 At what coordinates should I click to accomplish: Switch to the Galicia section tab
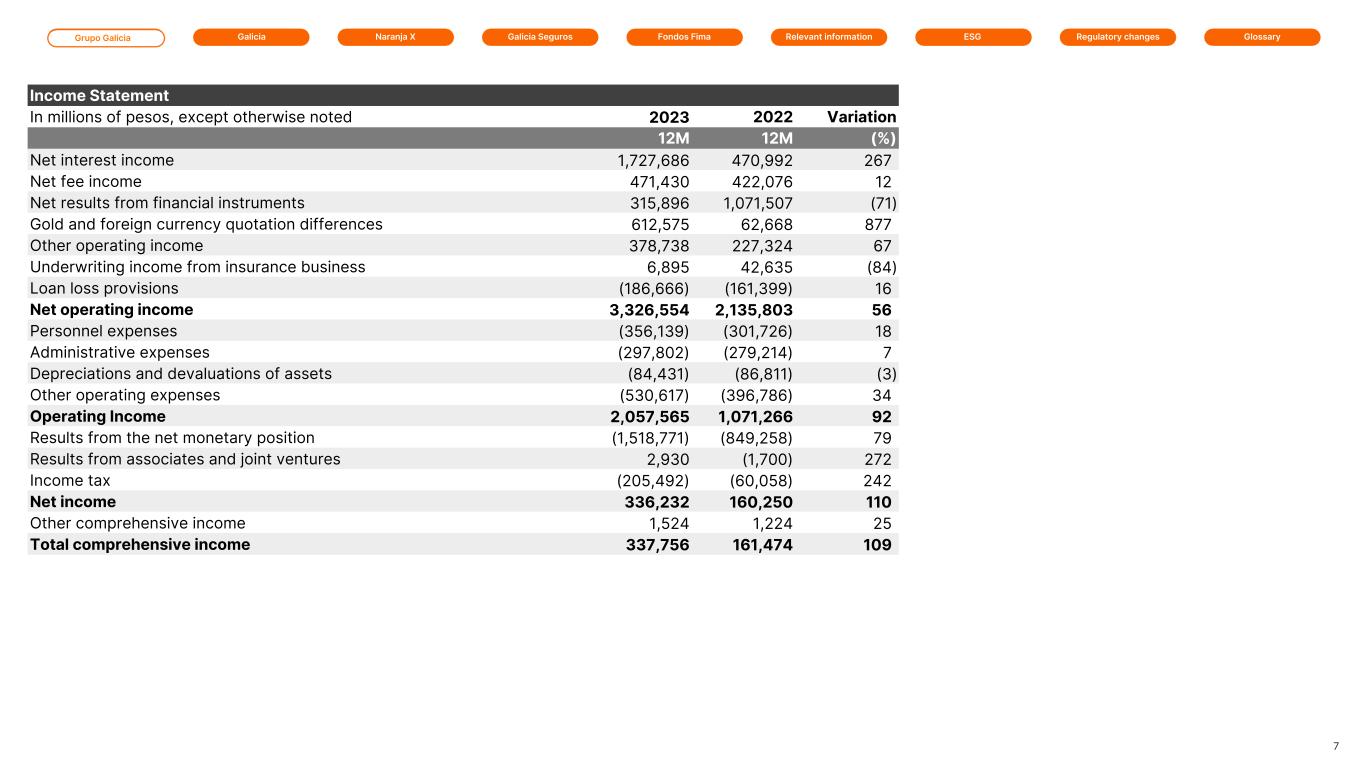[251, 37]
